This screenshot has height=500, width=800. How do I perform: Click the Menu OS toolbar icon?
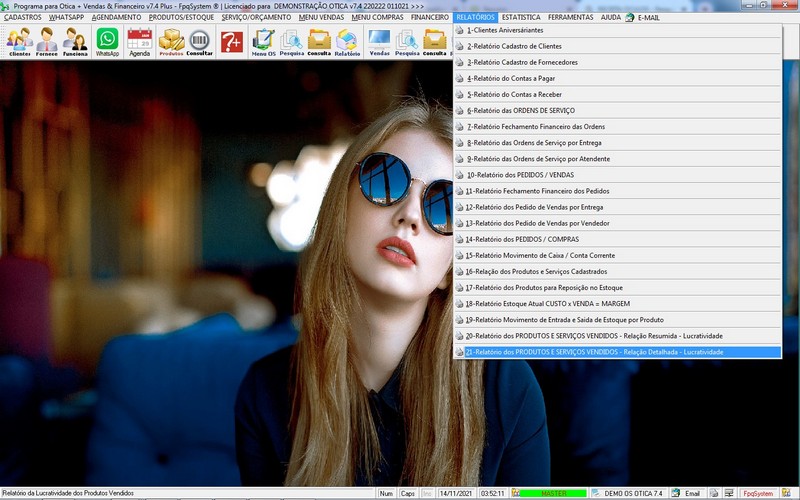pyautogui.click(x=263, y=41)
